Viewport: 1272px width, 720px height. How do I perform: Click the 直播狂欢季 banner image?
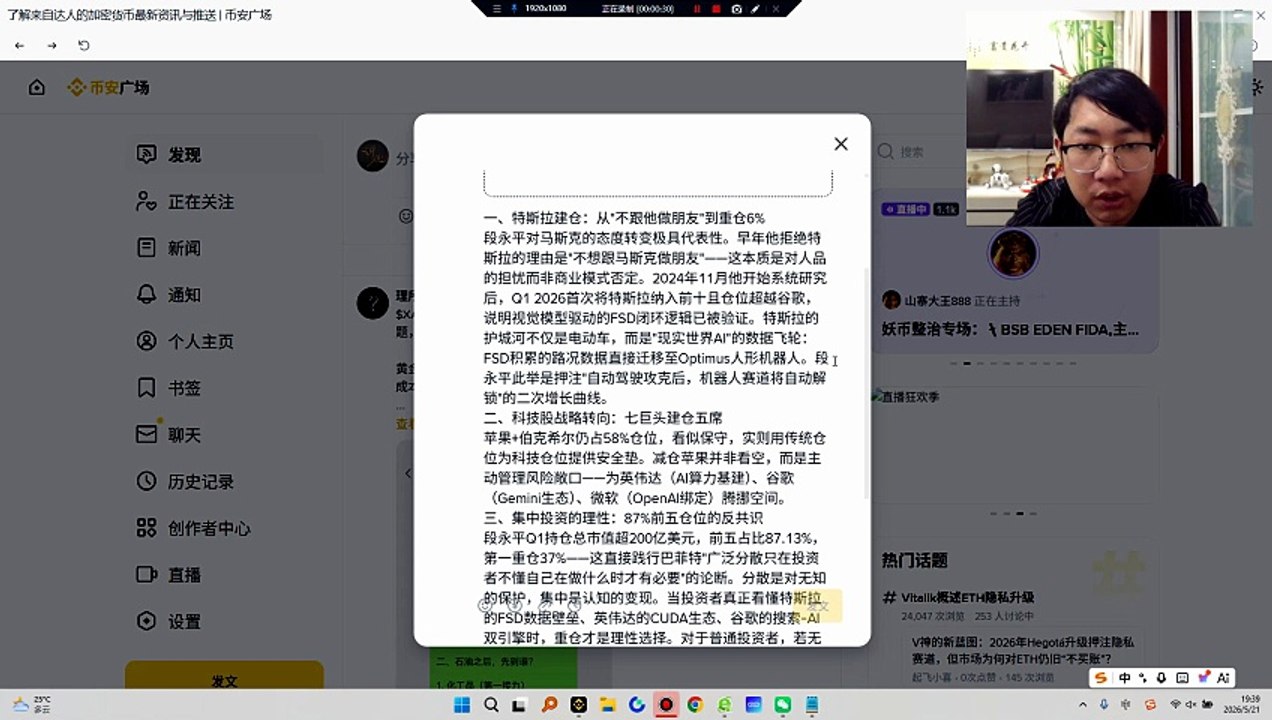pos(1015,445)
